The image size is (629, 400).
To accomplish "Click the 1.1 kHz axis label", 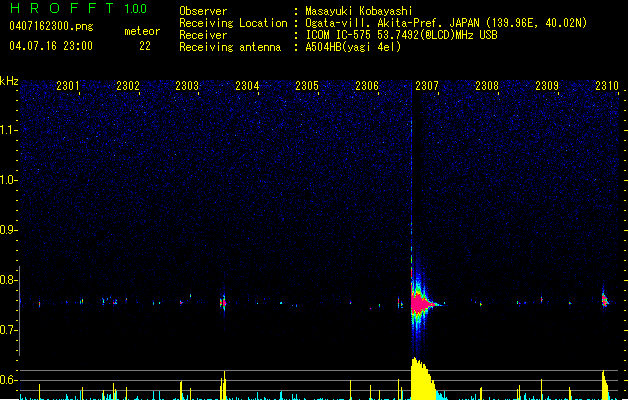I will pyautogui.click(x=8, y=130).
